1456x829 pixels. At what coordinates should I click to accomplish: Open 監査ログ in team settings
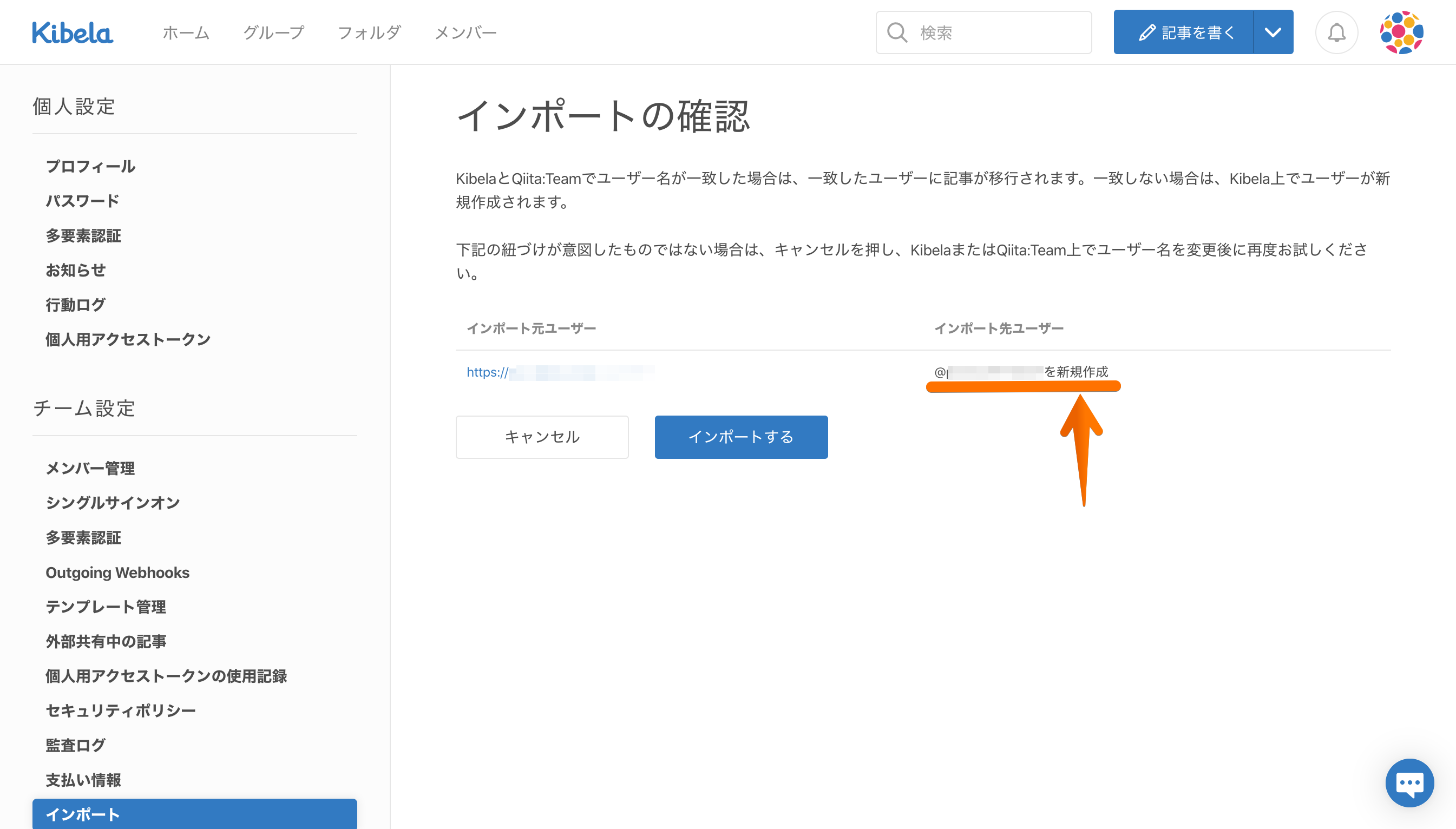pos(75,745)
